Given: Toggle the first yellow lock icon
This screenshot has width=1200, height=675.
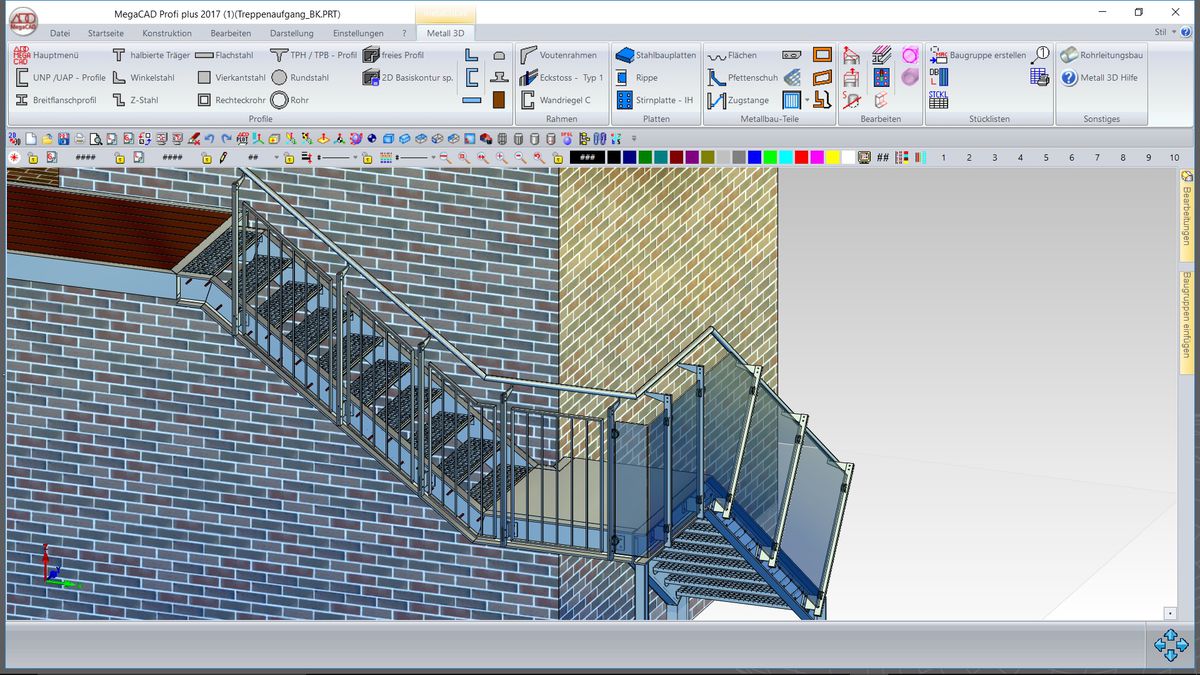Looking at the screenshot, I should [x=33, y=158].
